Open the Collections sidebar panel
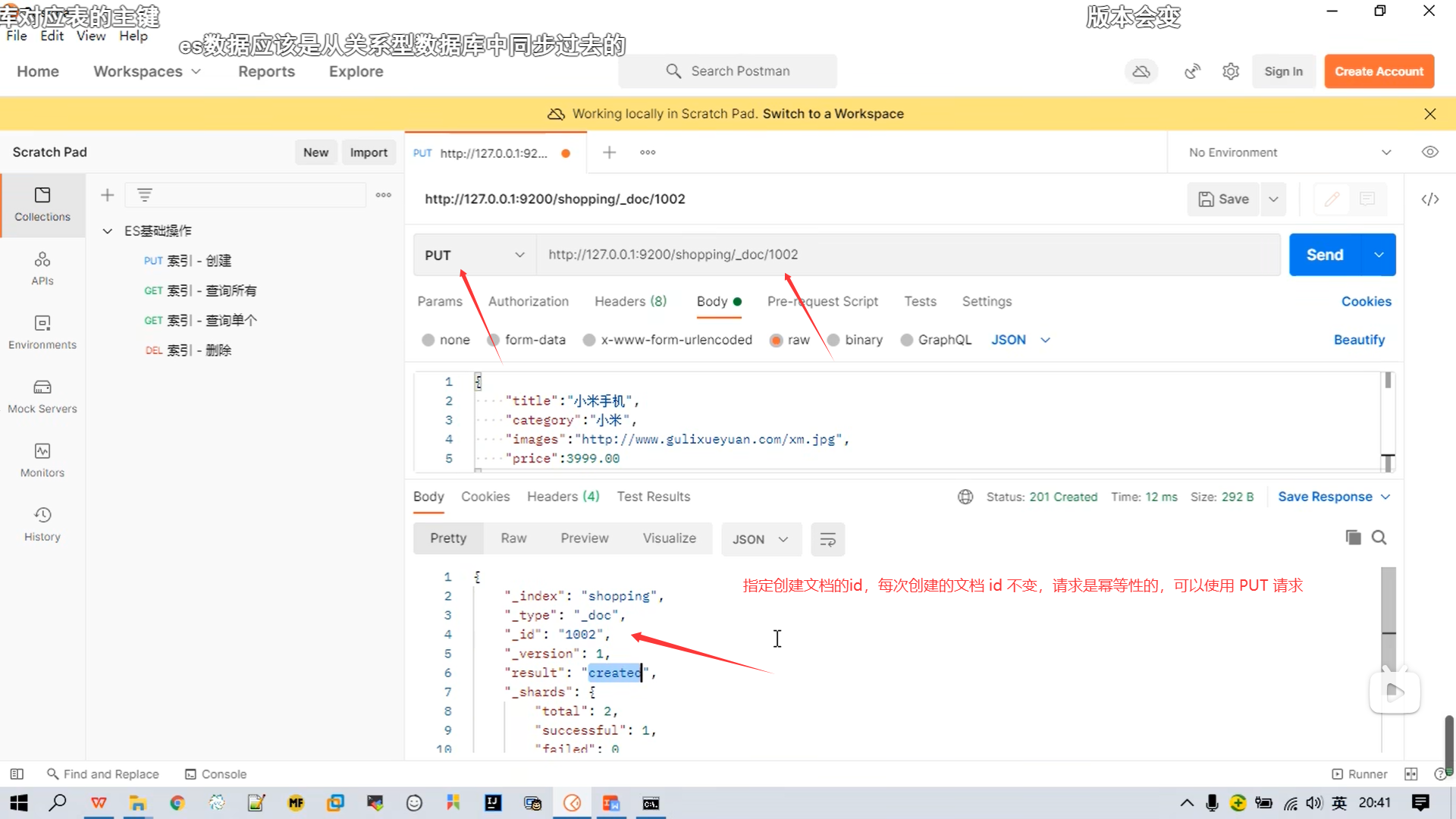The height and width of the screenshot is (819, 1456). point(42,203)
